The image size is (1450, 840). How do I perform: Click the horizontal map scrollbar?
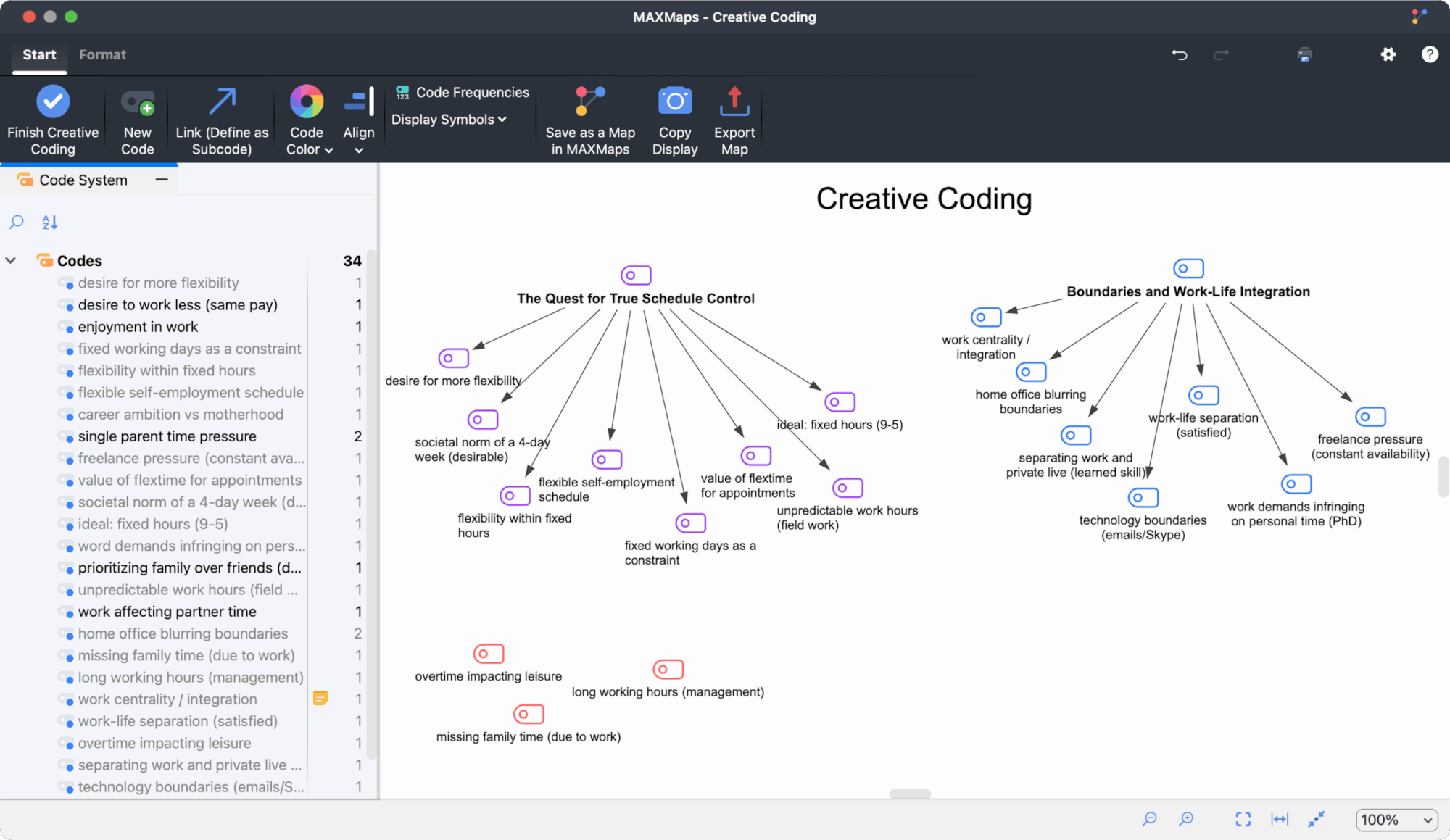(910, 794)
